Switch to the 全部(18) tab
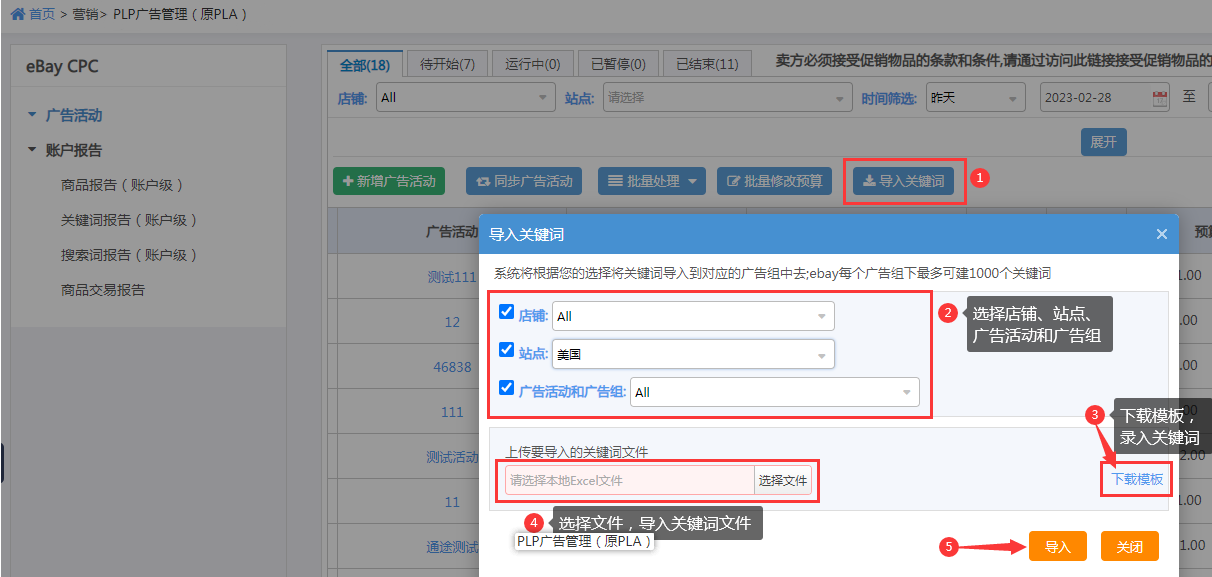Screen dimensions: 1212x577 [365, 64]
